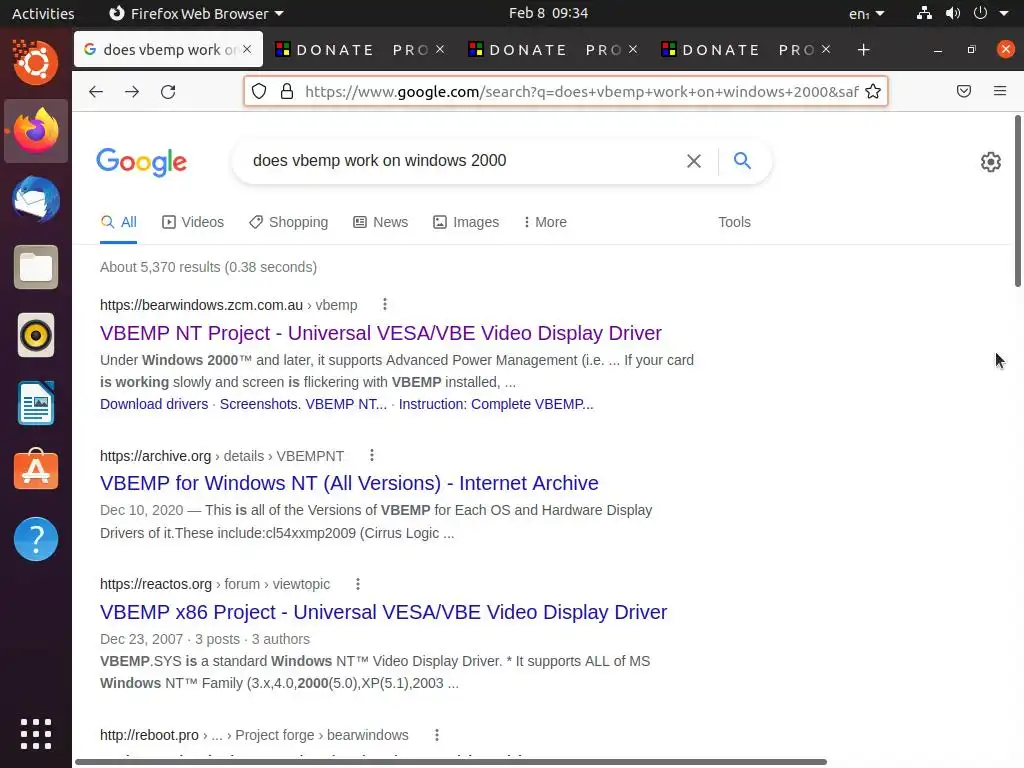Open Instruction: Complete VBEMP sitelink
Image resolution: width=1024 pixels, height=768 pixels.
coord(496,404)
